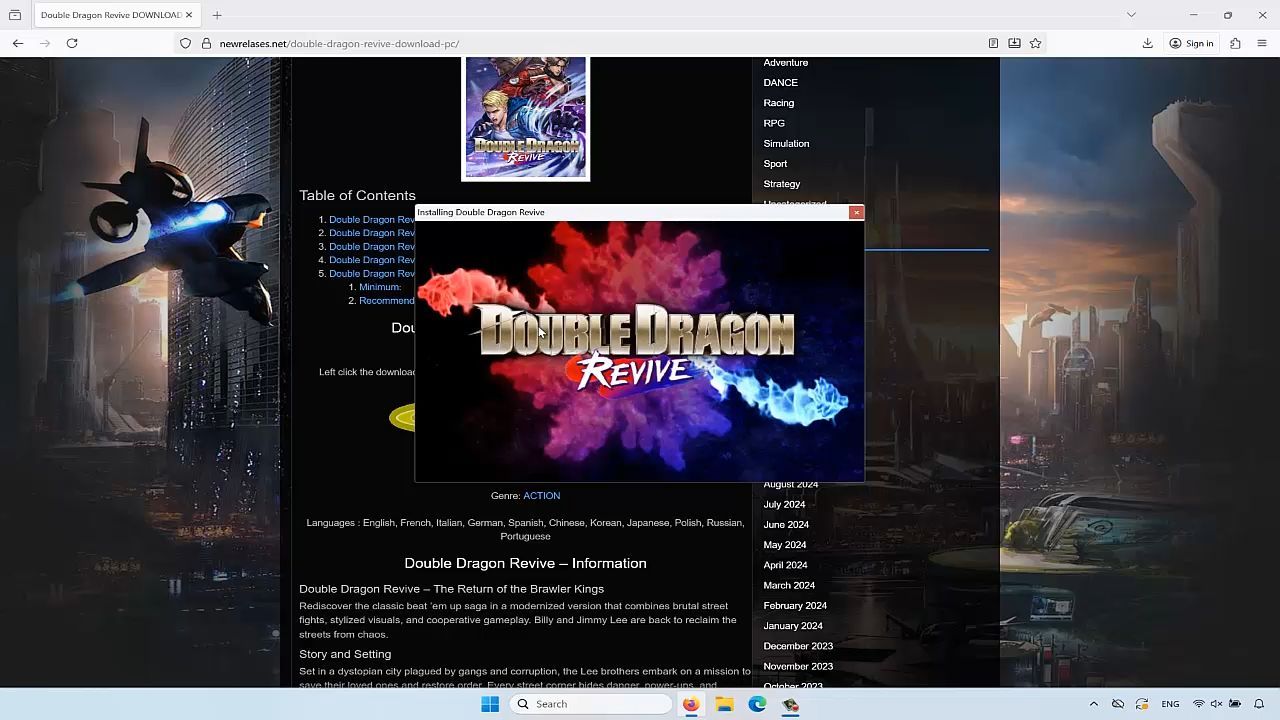This screenshot has height=720, width=1280.
Task: Open the extensions puzzle icon
Action: (1235, 43)
